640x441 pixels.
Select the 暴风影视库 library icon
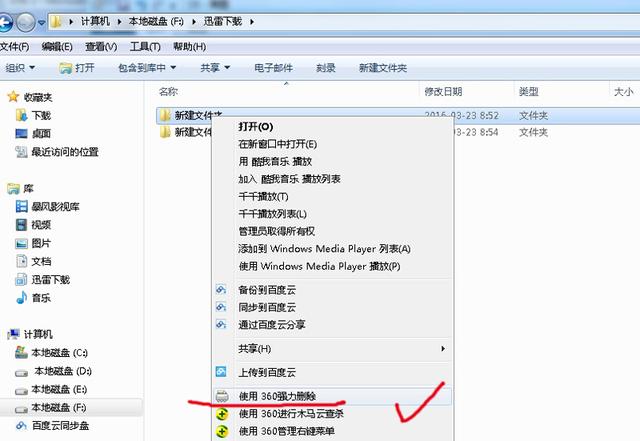coord(22,207)
